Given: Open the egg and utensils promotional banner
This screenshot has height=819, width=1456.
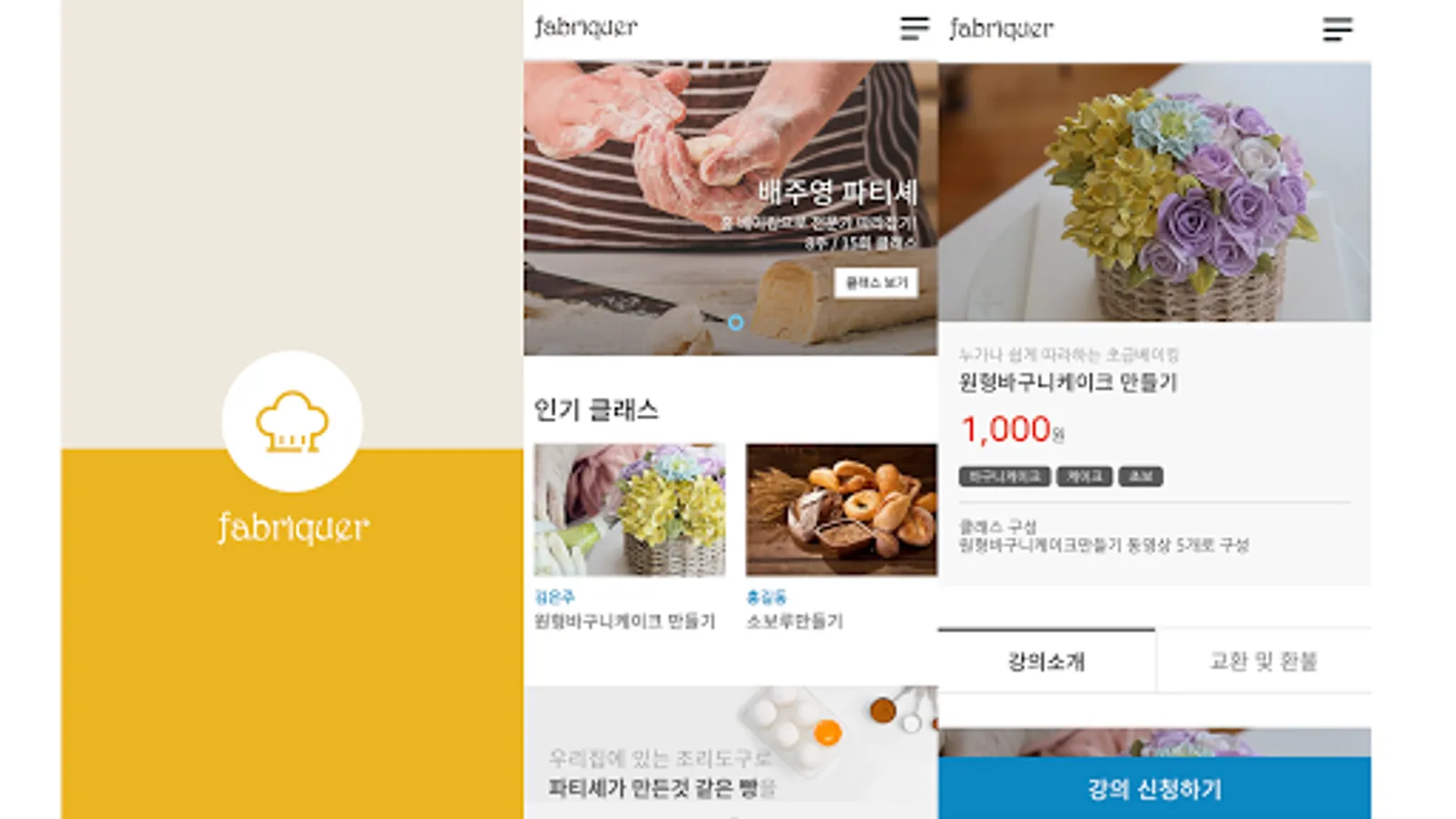Looking at the screenshot, I should click(731, 752).
